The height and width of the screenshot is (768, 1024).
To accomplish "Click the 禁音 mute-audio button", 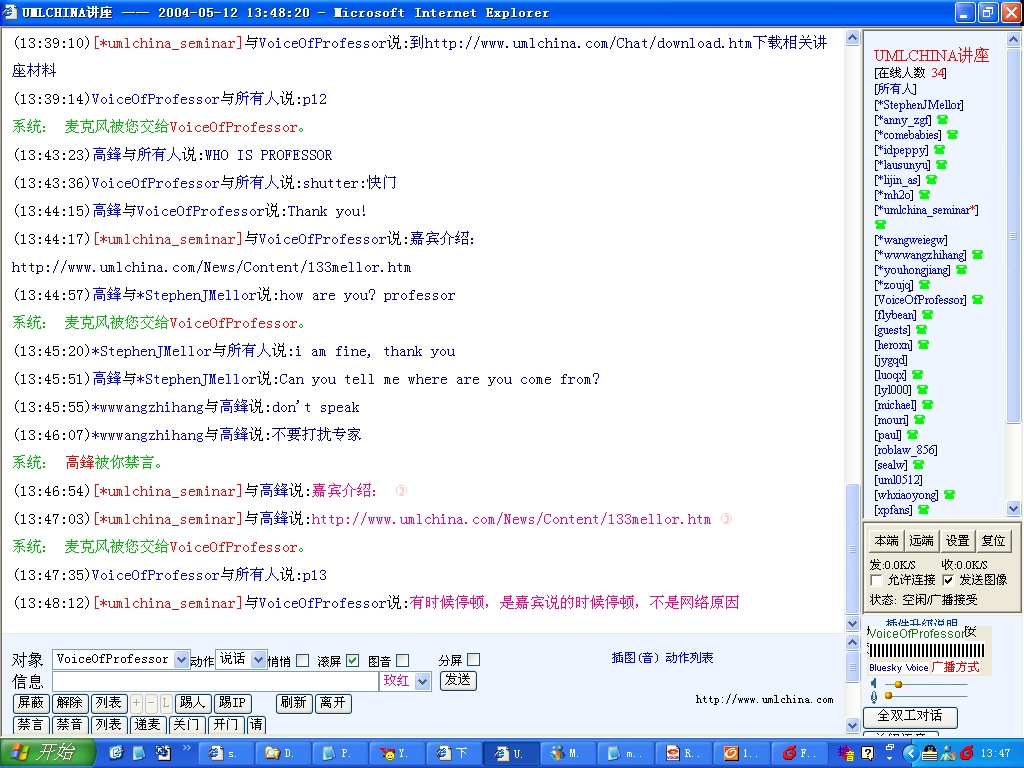I will [69, 725].
